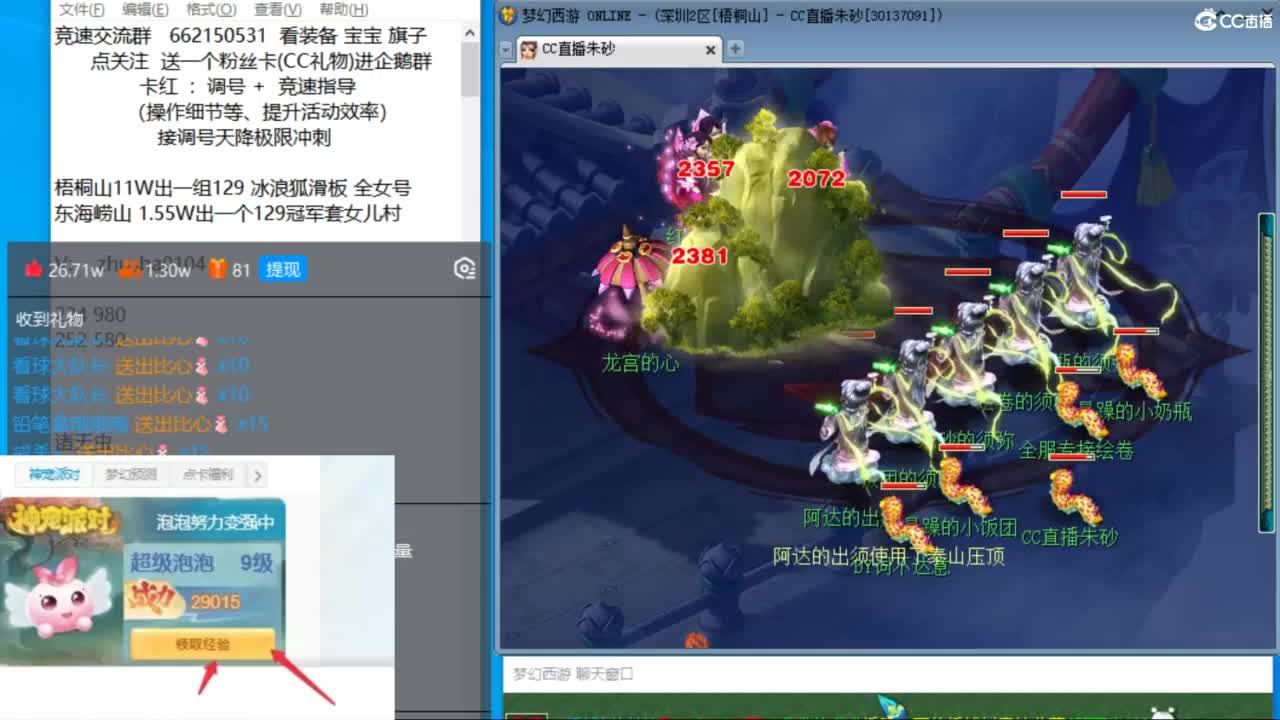Click the 接调号天降极限冲刺 line in Notepad
The image size is (1280, 720).
click(244, 137)
